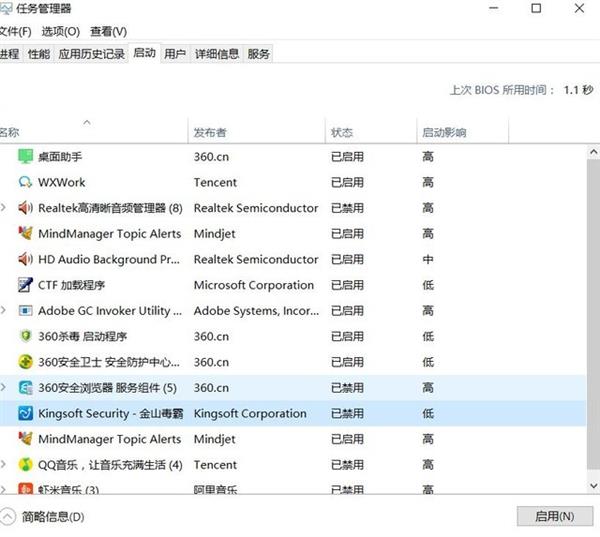Collapse details via 简略信息 arrow icon
This screenshot has height=537, width=600.
pyautogui.click(x=7, y=517)
